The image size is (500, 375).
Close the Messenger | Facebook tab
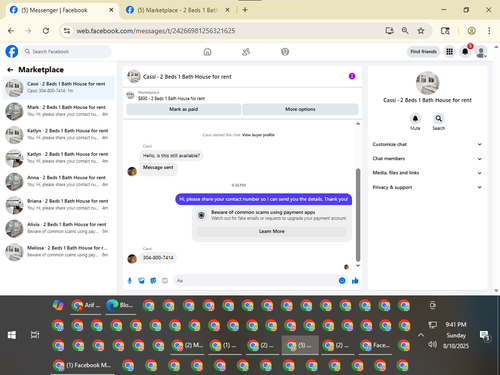click(x=111, y=10)
